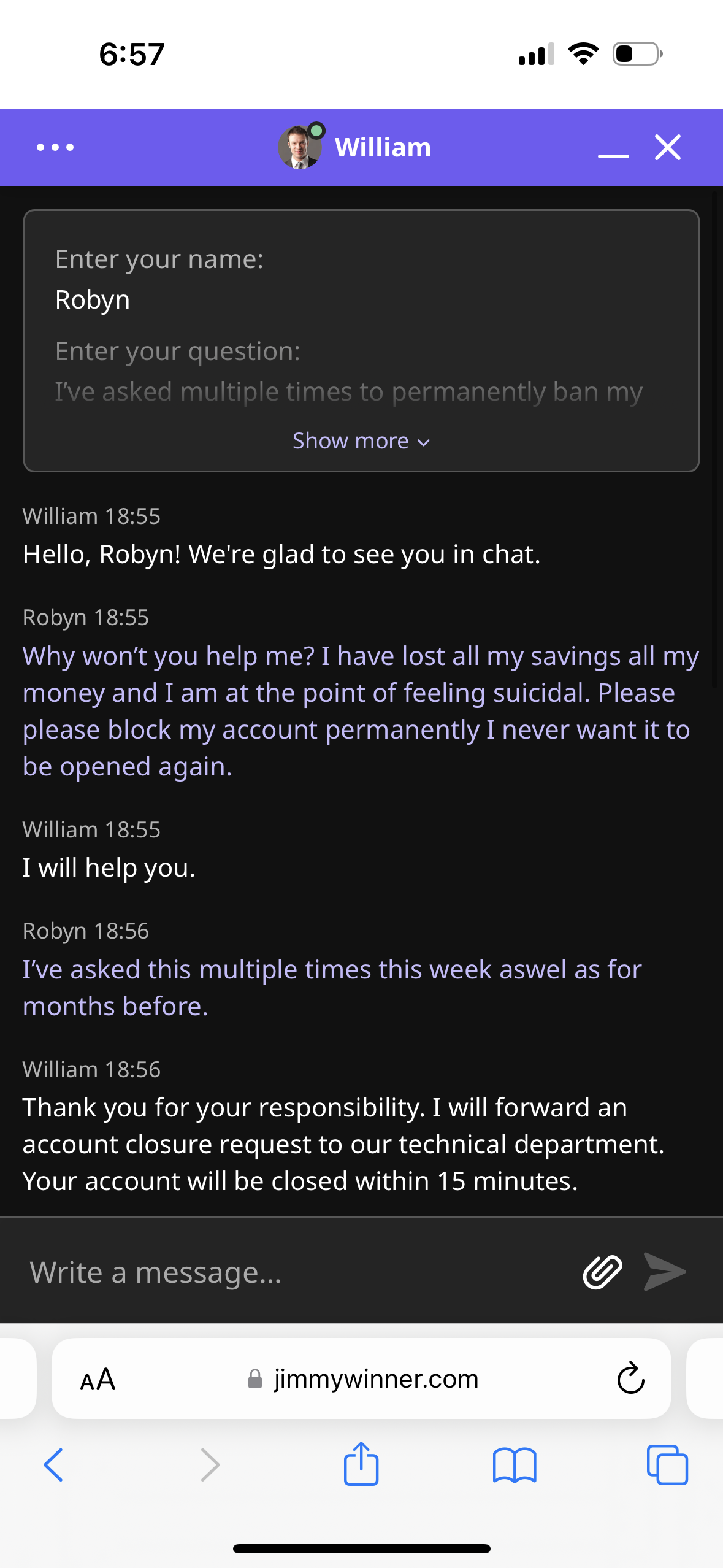Open the Safari share sheet icon
This screenshot has width=723, height=1568.
pyautogui.click(x=361, y=1463)
